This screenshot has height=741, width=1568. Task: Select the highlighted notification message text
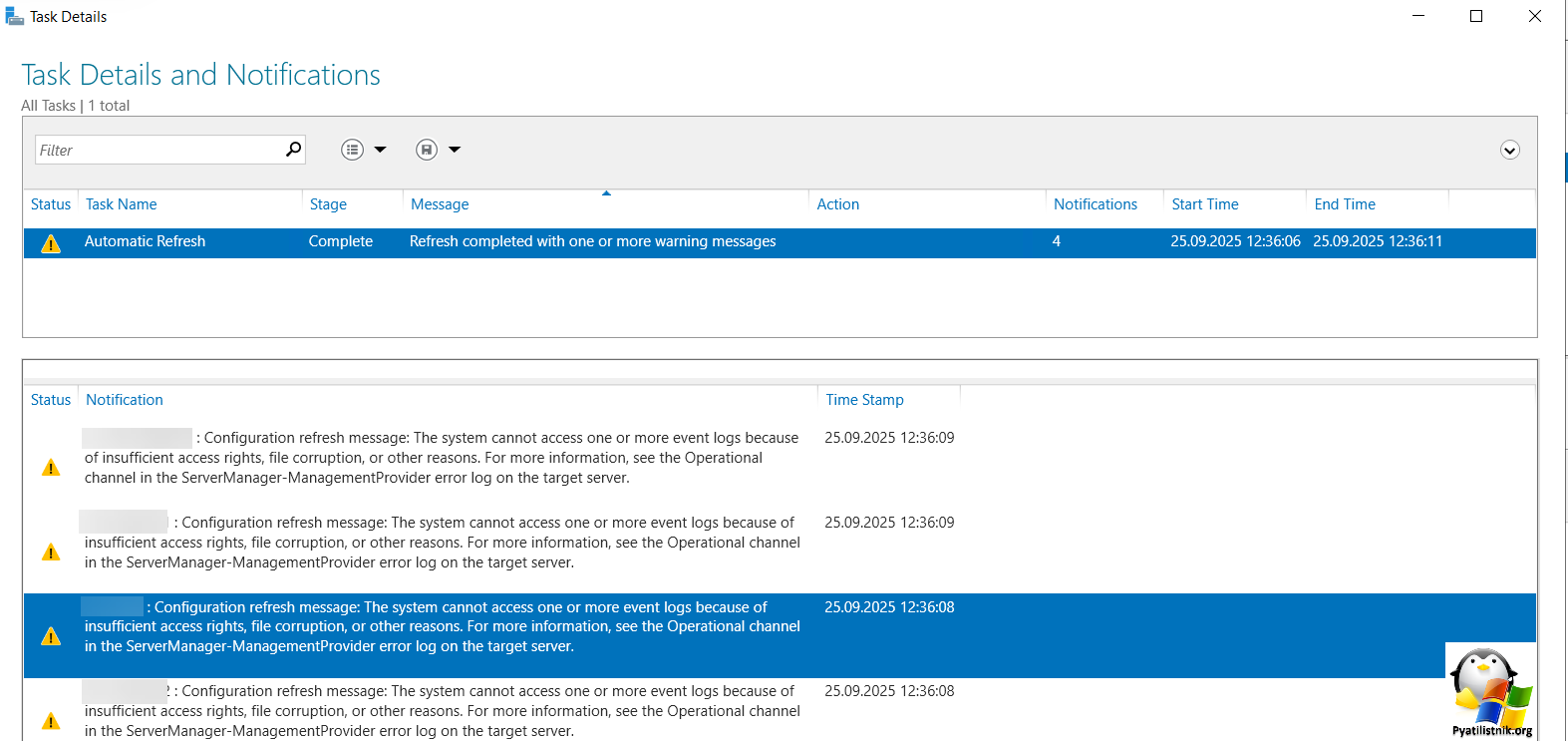[x=442, y=626]
